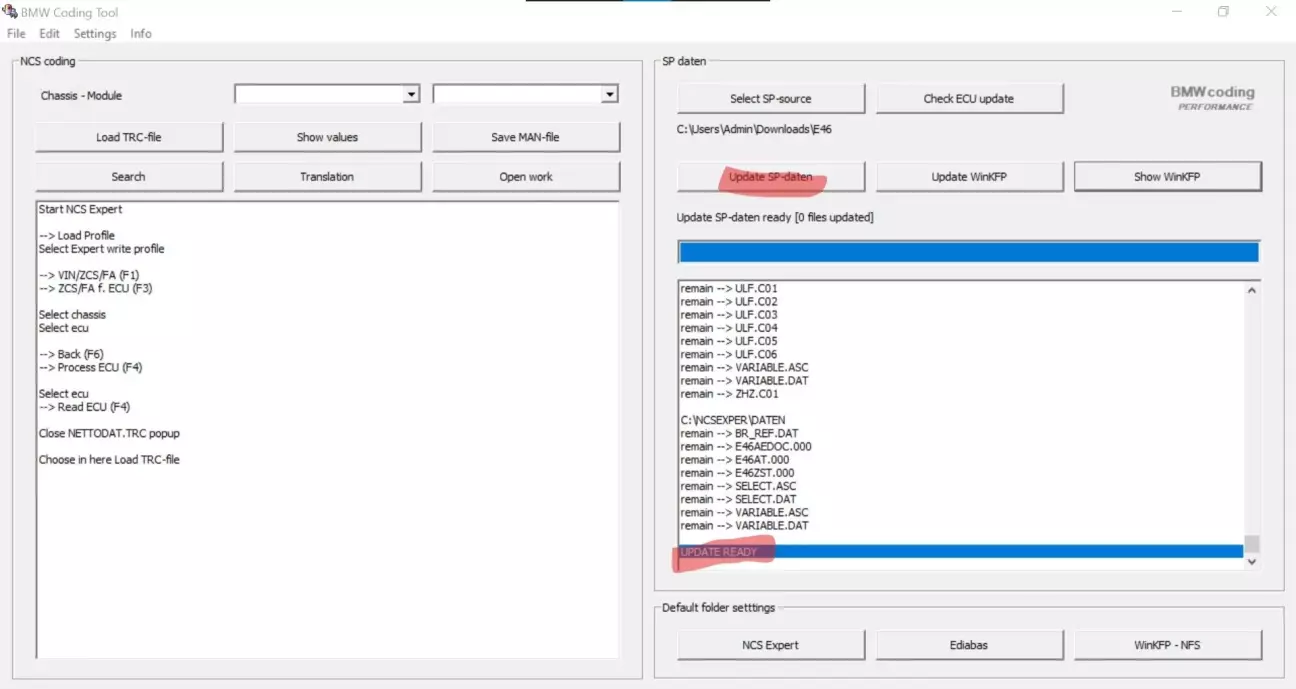The image size is (1296, 689).
Task: Set the WinKFP - NFS default folder
Action: [1167, 645]
